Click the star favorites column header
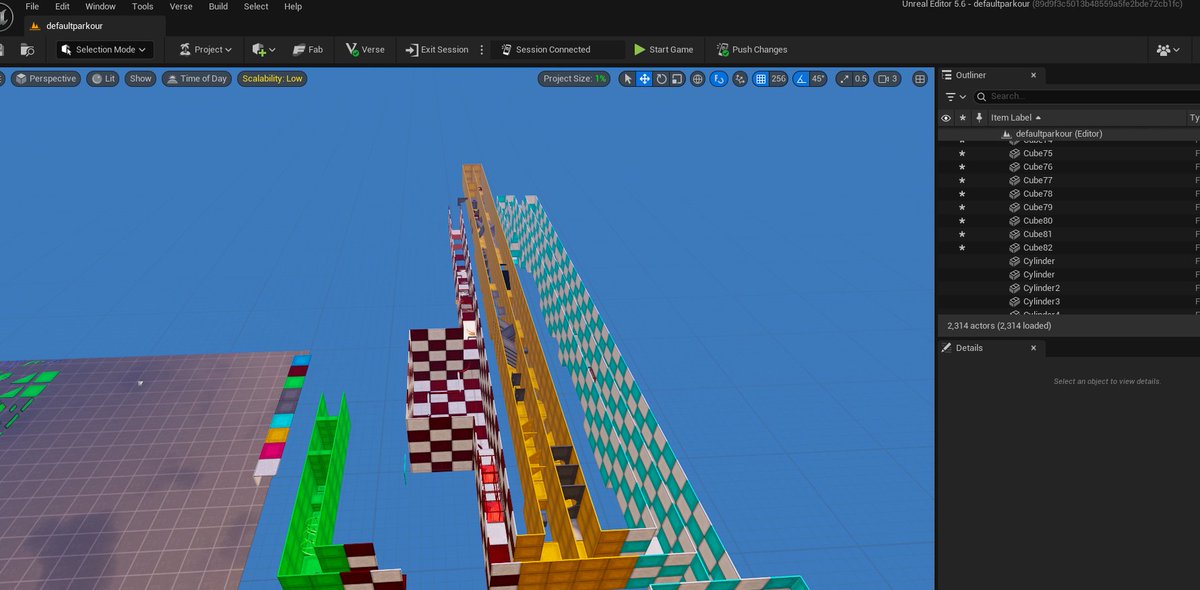 click(x=962, y=118)
